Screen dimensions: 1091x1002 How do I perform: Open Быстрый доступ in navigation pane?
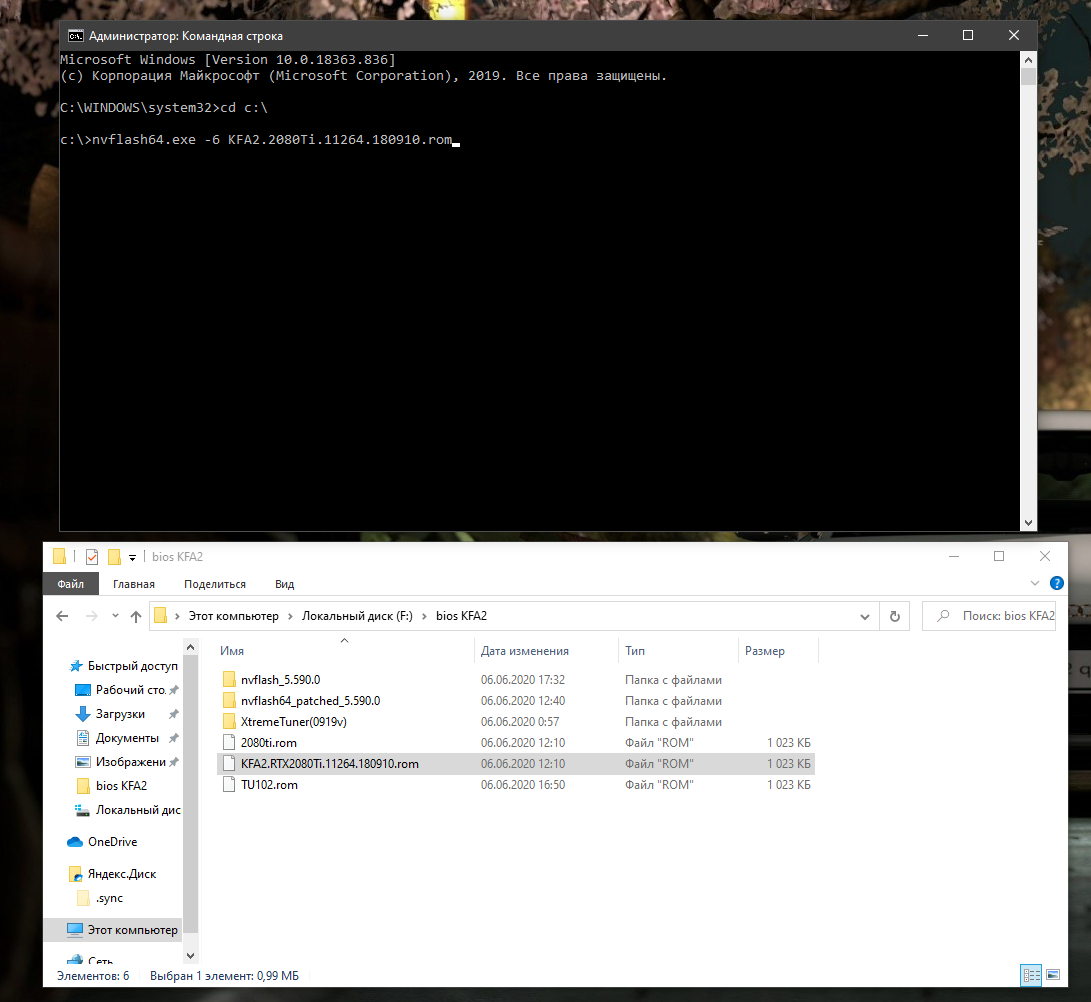[x=125, y=666]
